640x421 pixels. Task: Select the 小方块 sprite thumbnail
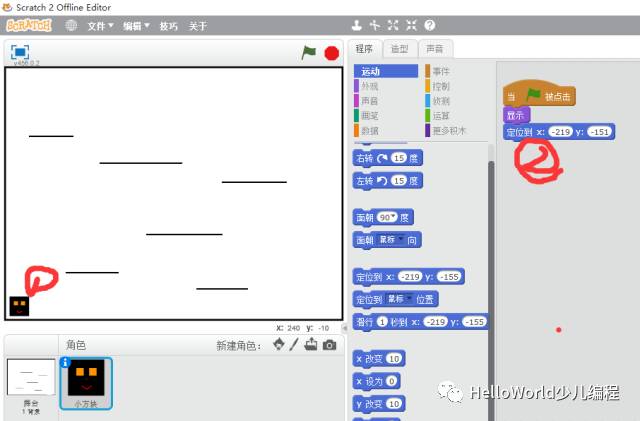click(x=86, y=383)
